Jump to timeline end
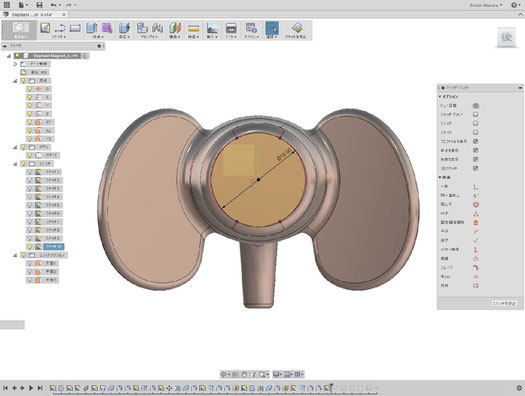The height and width of the screenshot is (396, 525). coord(40,388)
